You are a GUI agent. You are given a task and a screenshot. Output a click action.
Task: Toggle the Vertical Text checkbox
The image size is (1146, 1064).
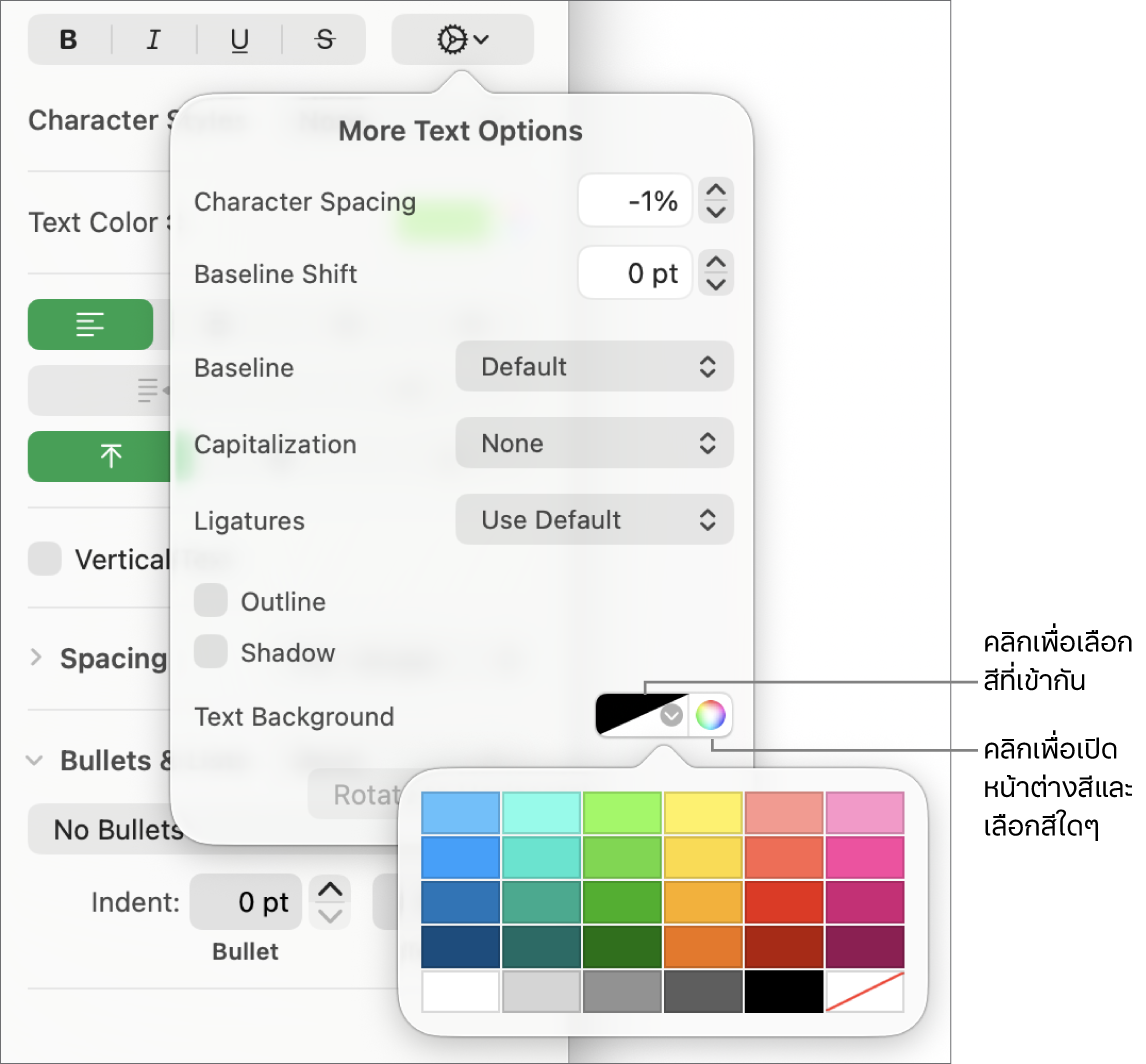(x=45, y=559)
